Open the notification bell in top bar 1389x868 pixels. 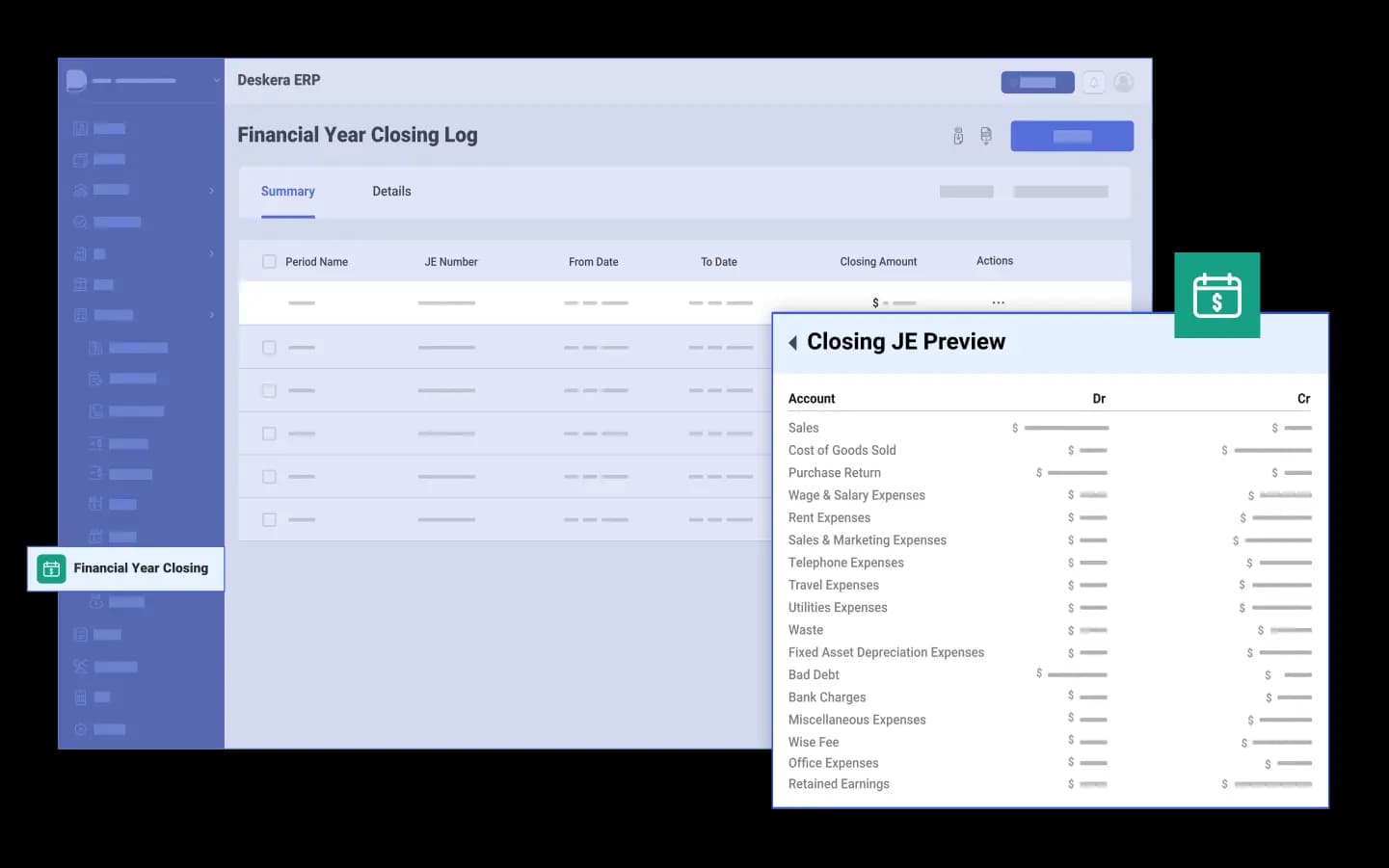tap(1093, 83)
